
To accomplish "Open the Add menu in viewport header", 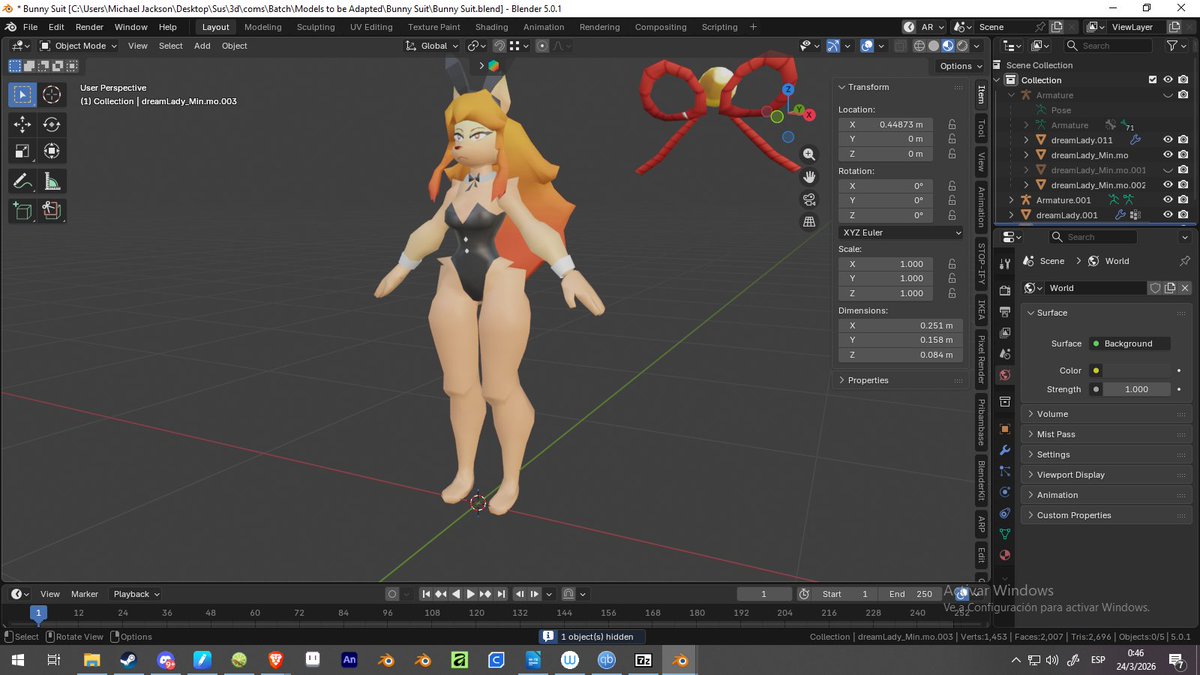I will [x=202, y=45].
